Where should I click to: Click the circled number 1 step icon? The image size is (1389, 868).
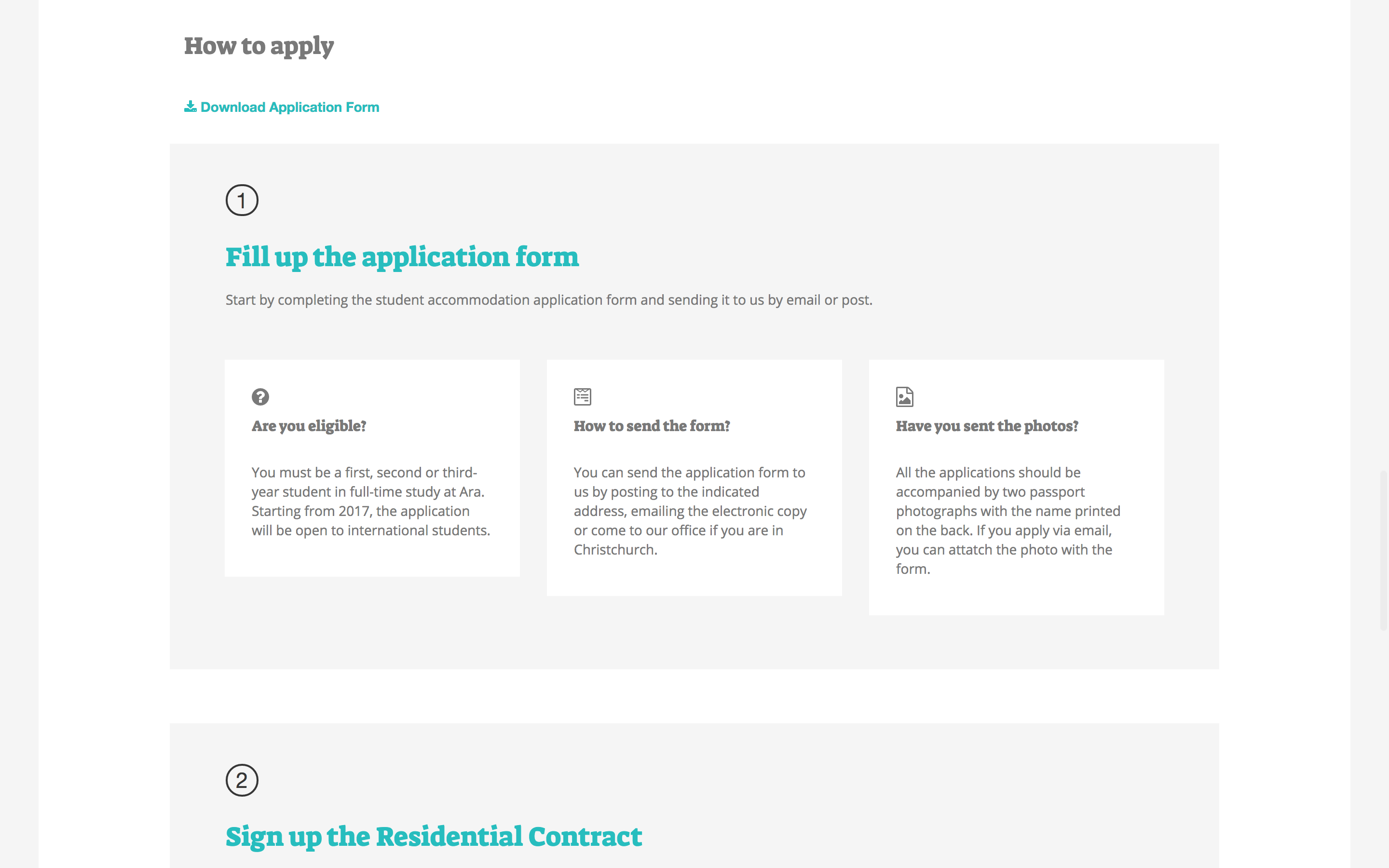pos(242,200)
